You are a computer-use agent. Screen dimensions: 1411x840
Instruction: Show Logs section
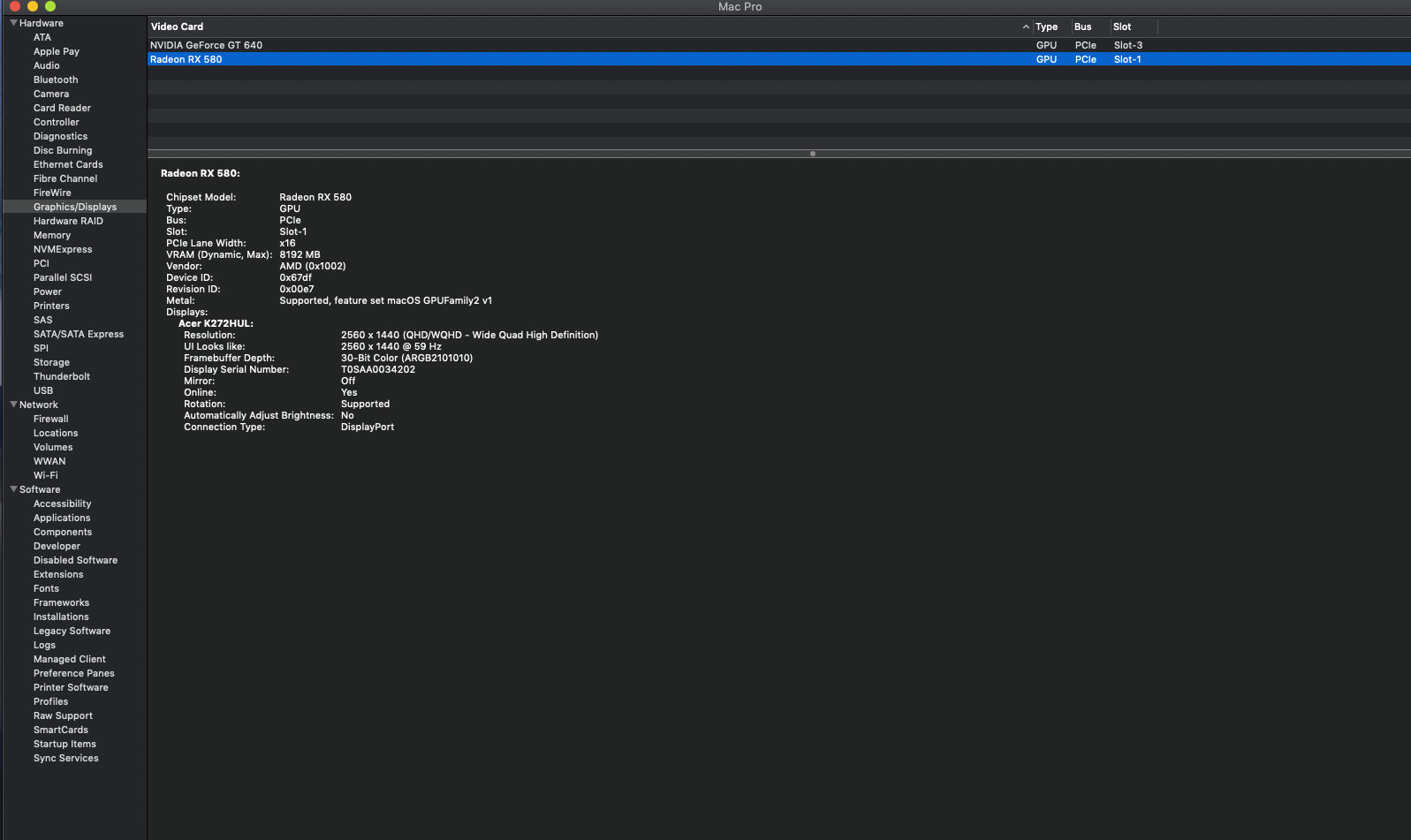[x=44, y=645]
